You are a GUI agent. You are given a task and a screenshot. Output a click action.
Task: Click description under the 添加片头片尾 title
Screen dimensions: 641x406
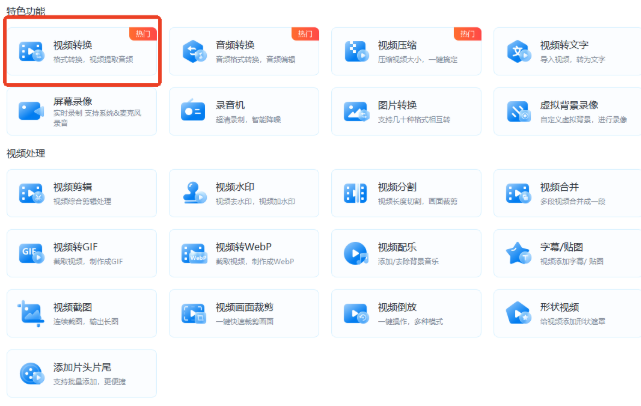pos(90,381)
